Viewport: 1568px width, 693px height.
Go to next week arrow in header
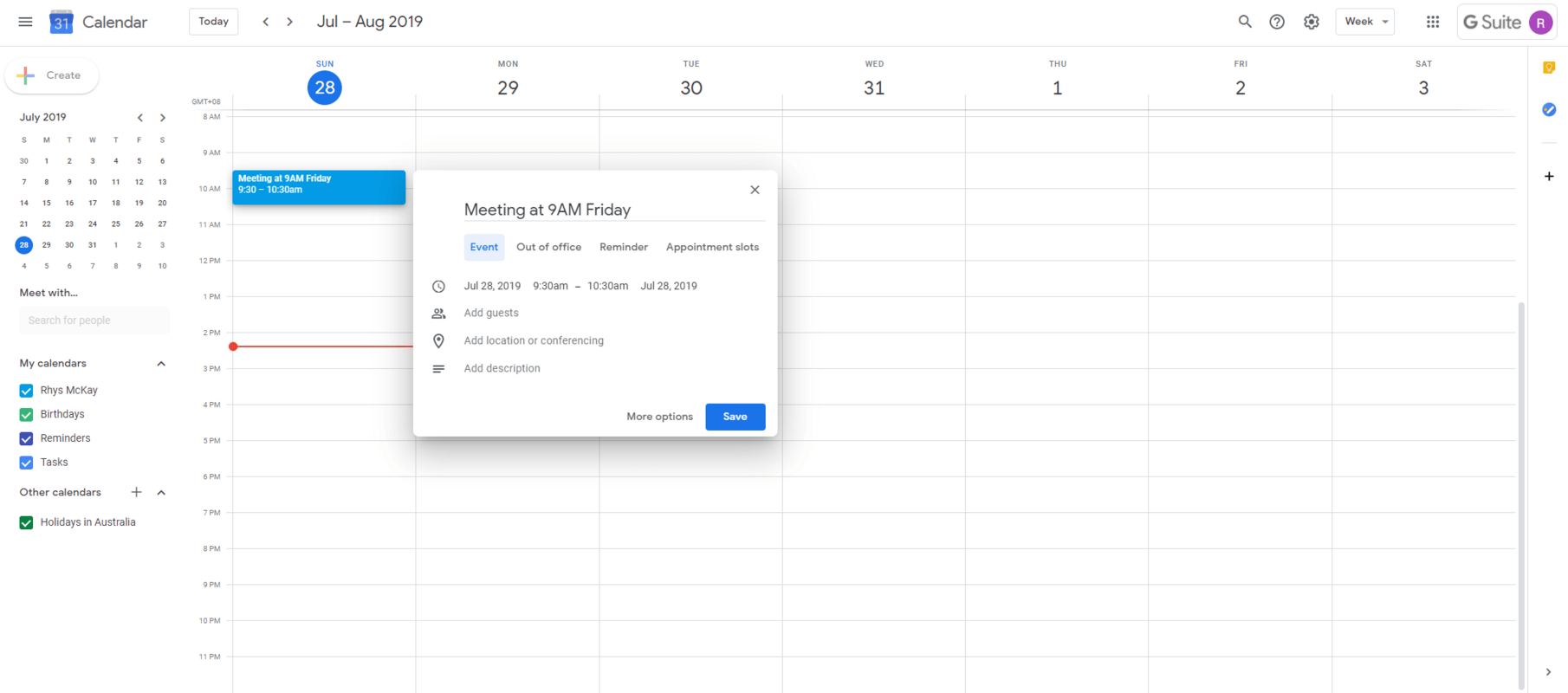pos(289,22)
